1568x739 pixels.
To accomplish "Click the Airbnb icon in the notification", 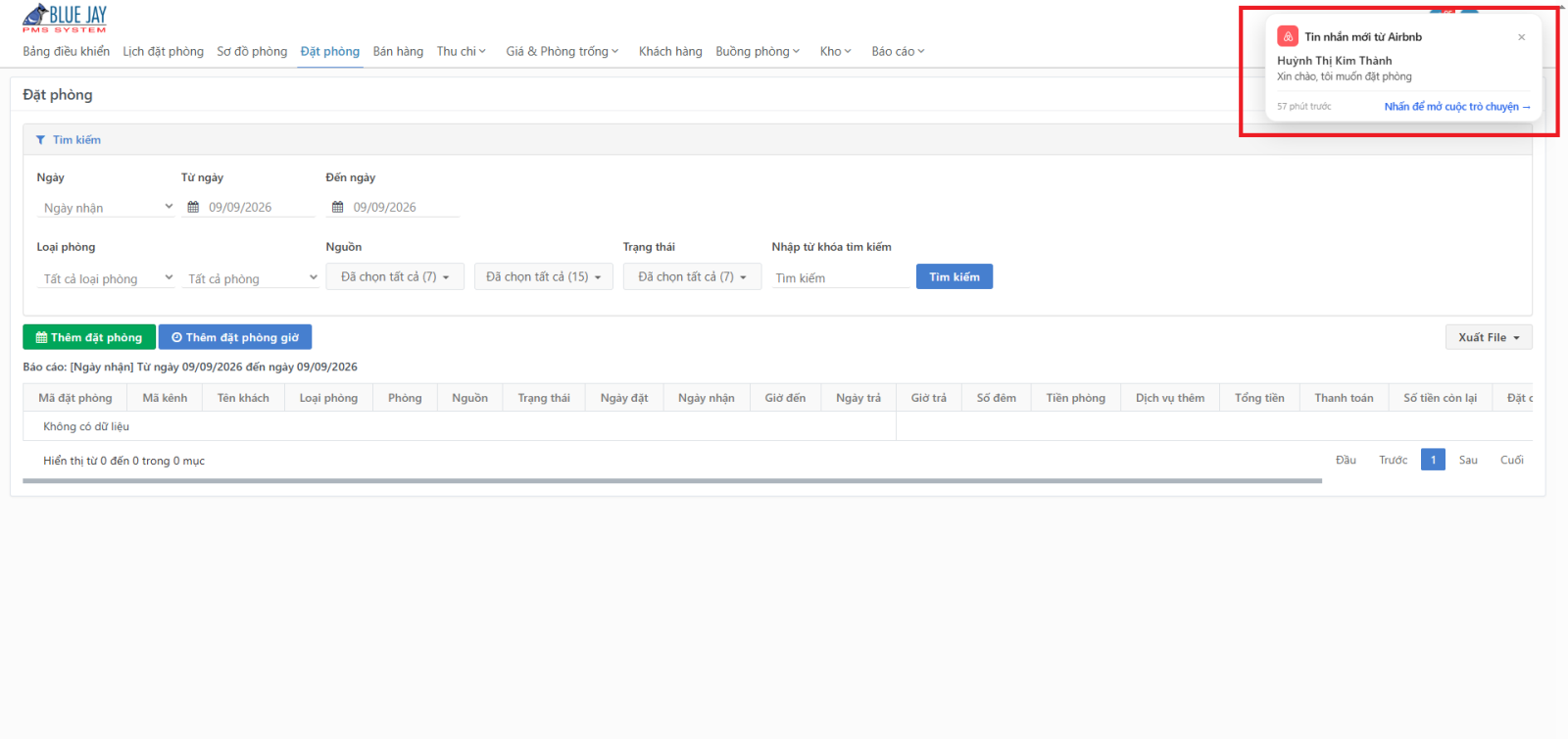I will pyautogui.click(x=1288, y=36).
